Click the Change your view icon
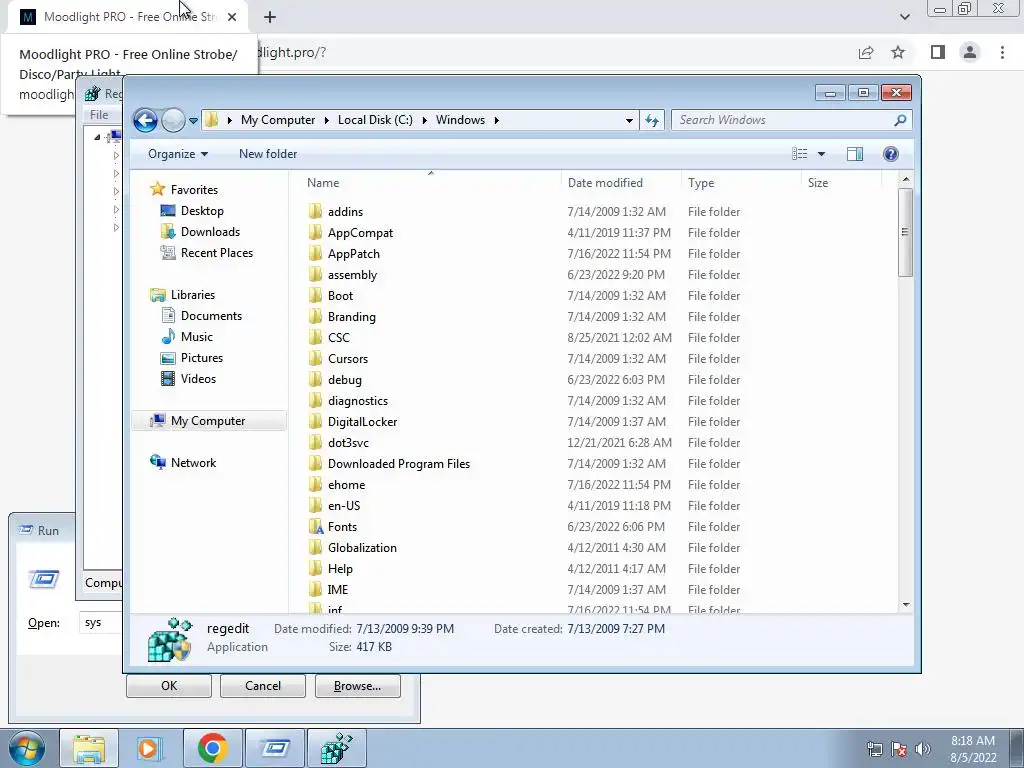This screenshot has width=1024, height=768. (800, 154)
